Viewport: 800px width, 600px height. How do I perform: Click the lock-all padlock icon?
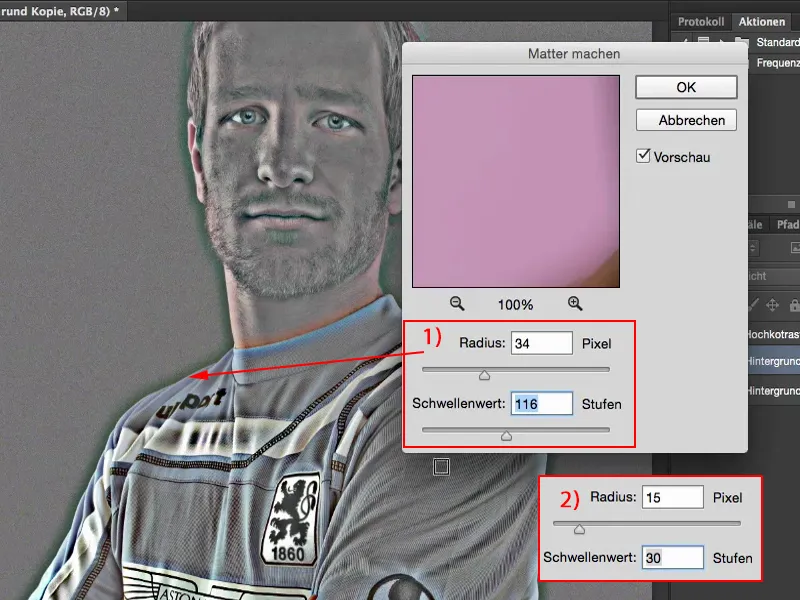click(794, 305)
